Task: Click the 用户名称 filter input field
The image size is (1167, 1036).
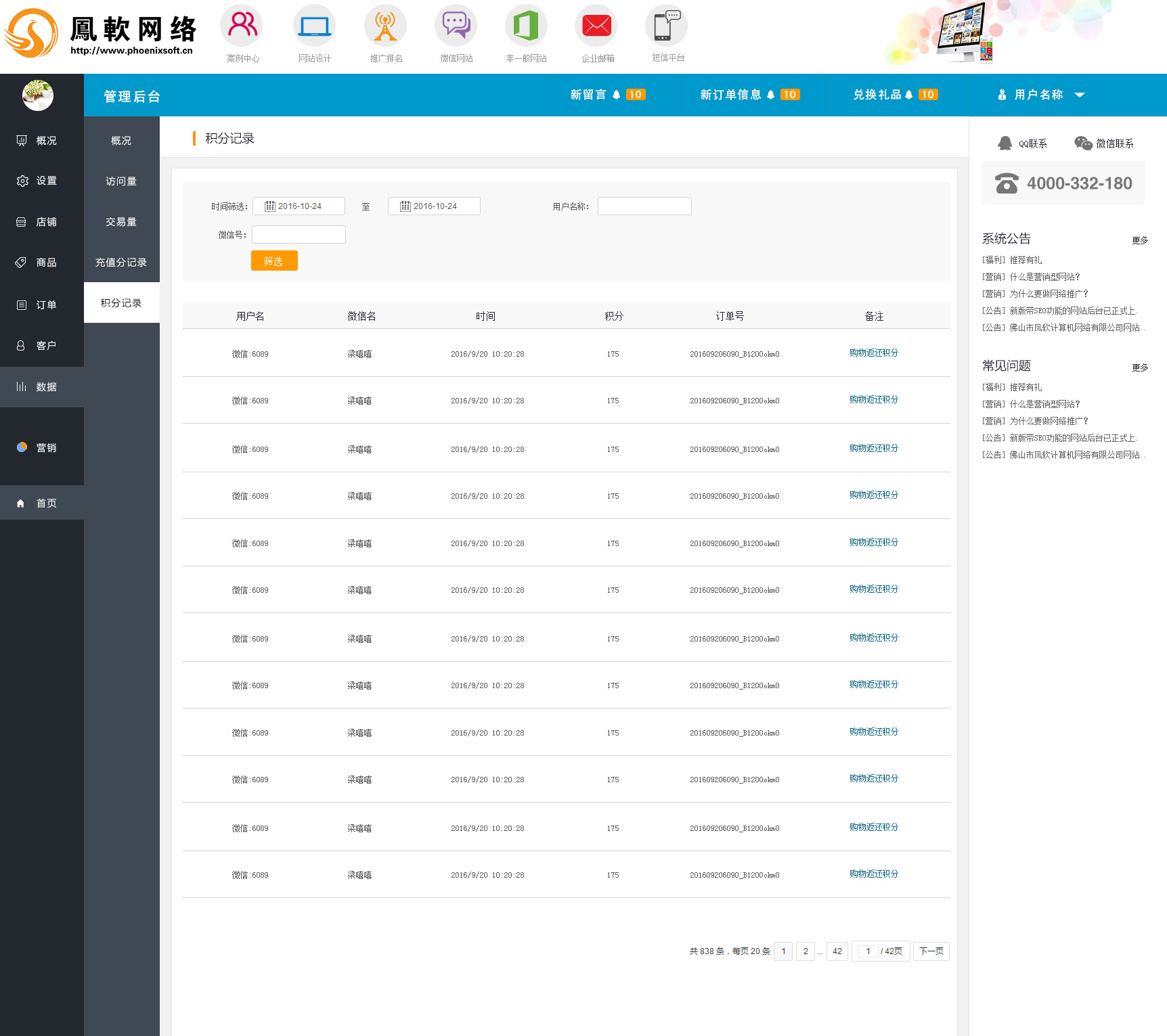Action: point(644,206)
